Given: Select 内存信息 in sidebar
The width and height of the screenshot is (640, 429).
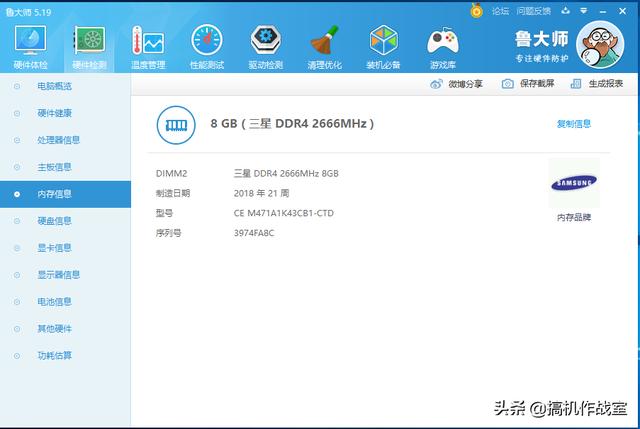Looking at the screenshot, I should (65, 194).
